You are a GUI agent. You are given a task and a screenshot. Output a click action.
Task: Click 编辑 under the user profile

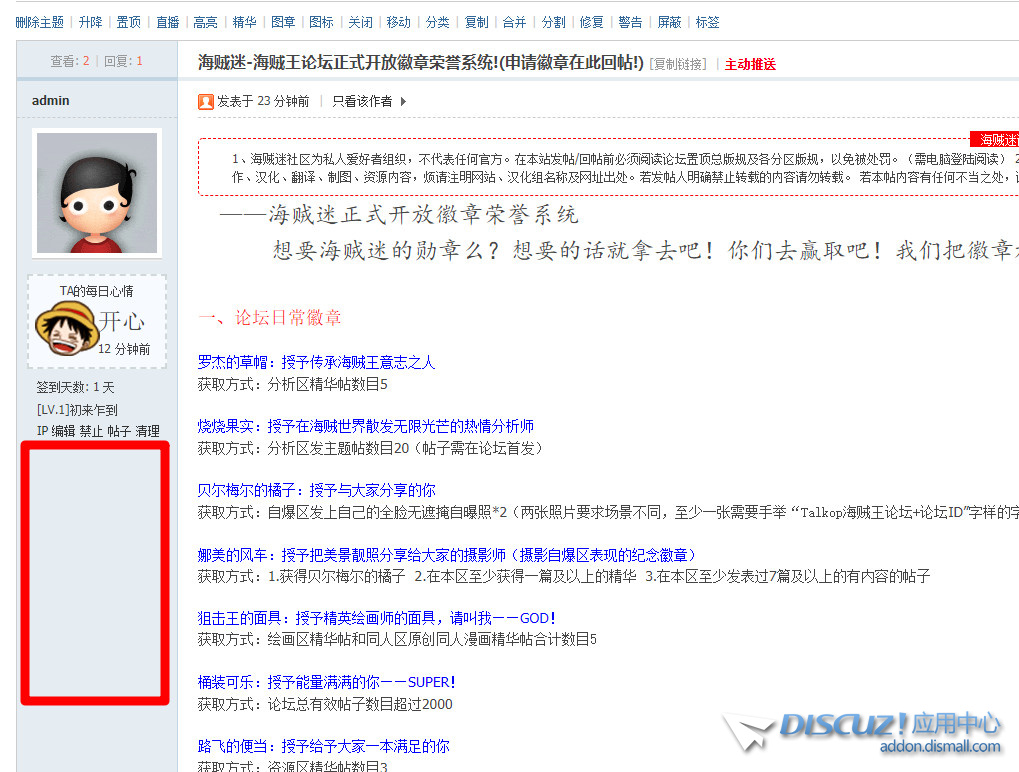coord(63,431)
